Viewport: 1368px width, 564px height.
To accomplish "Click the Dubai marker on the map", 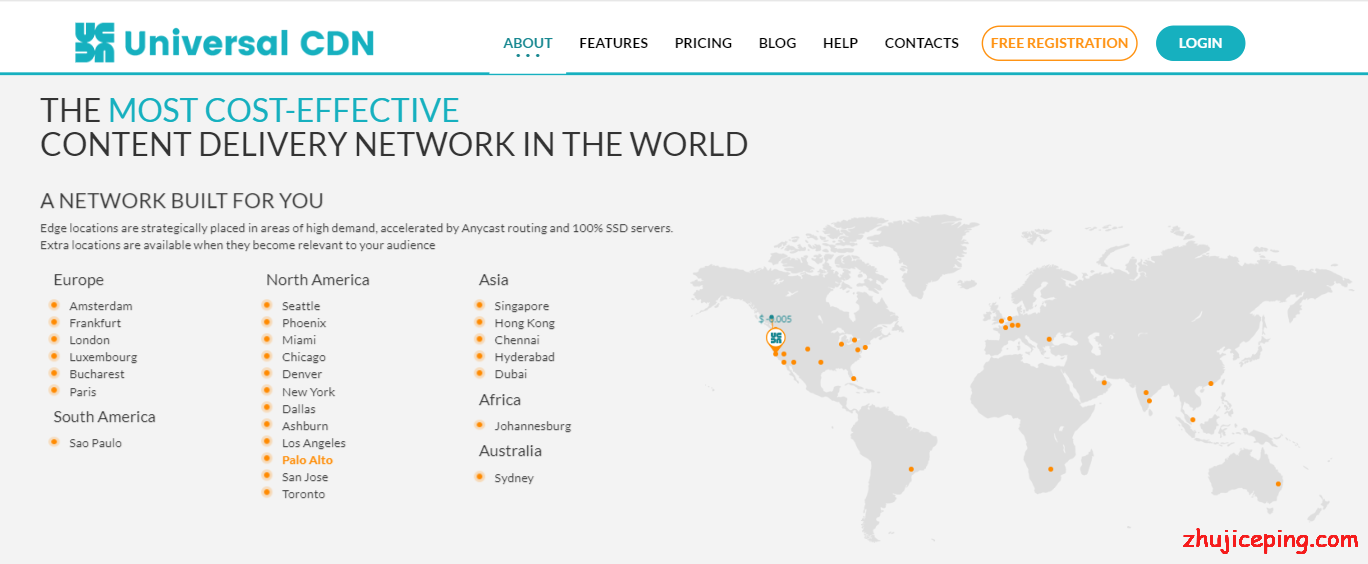I will [1104, 382].
